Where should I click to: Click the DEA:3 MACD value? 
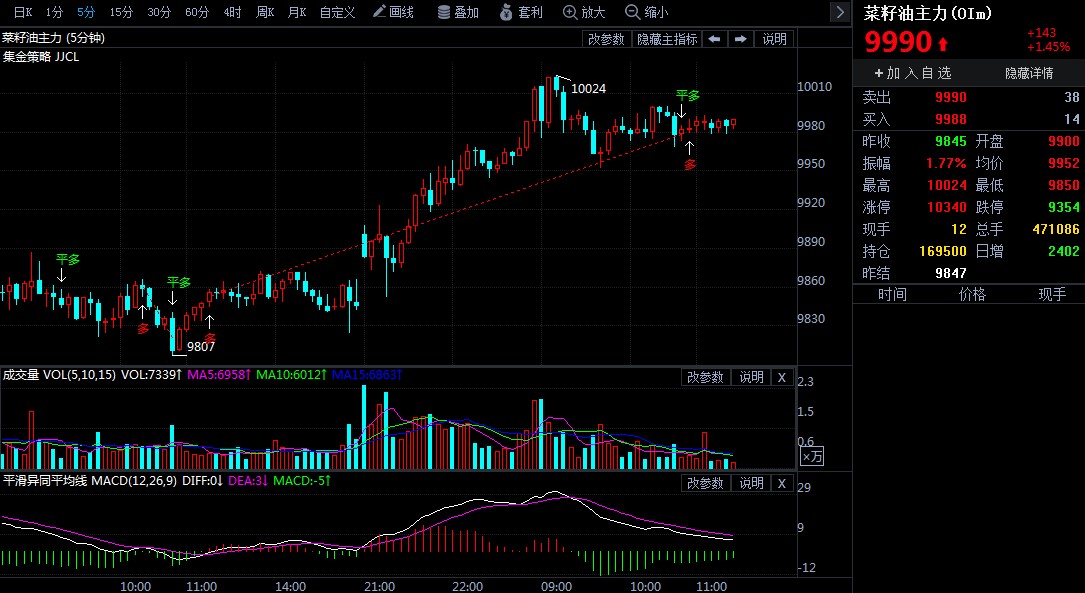248,480
